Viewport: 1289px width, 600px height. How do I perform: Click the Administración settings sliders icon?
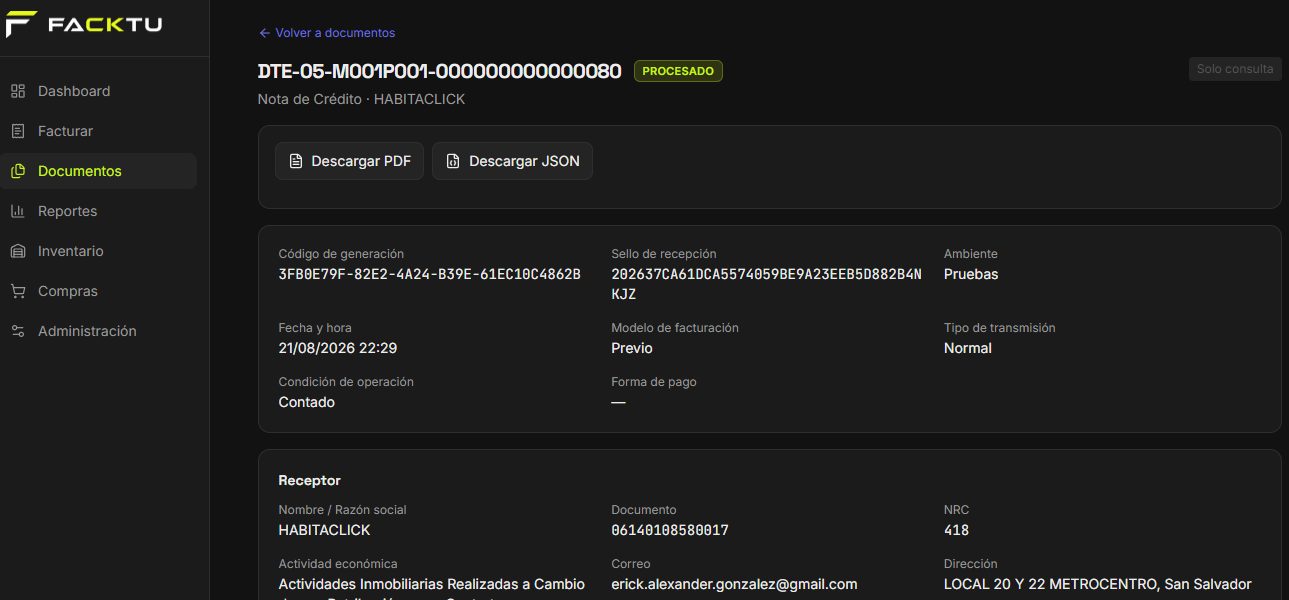click(18, 331)
